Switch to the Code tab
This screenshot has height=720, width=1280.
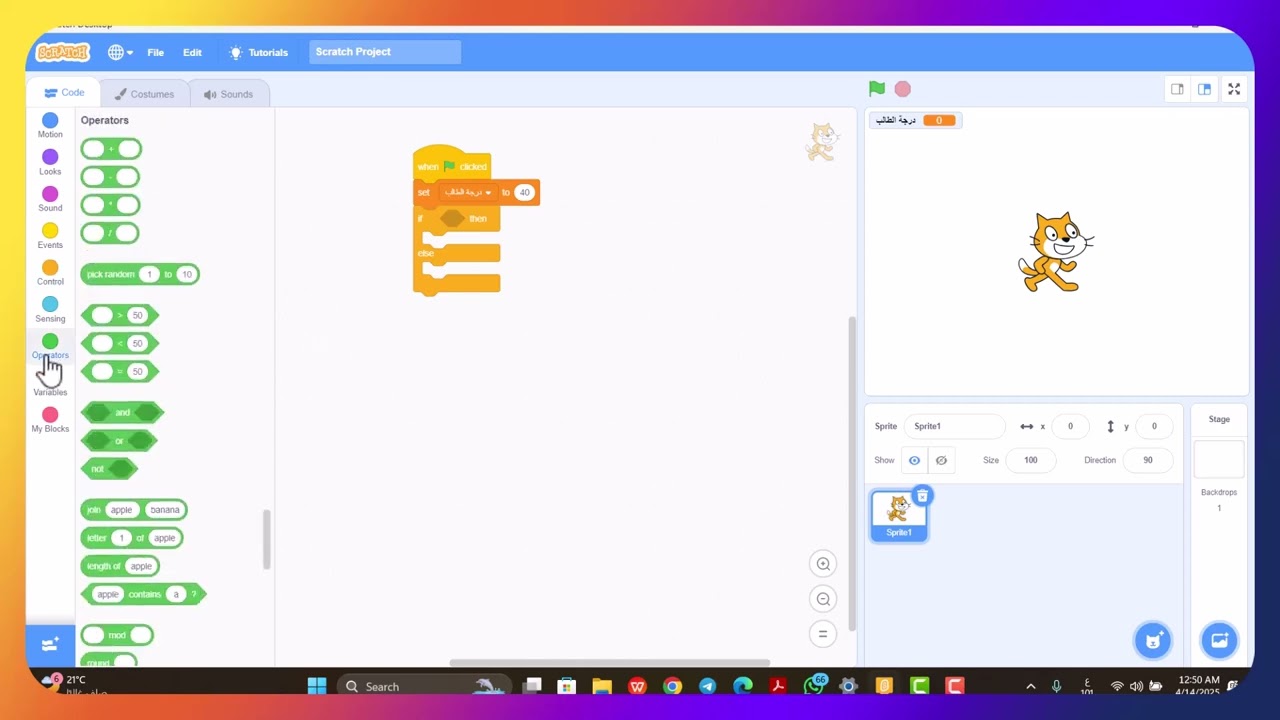[64, 93]
